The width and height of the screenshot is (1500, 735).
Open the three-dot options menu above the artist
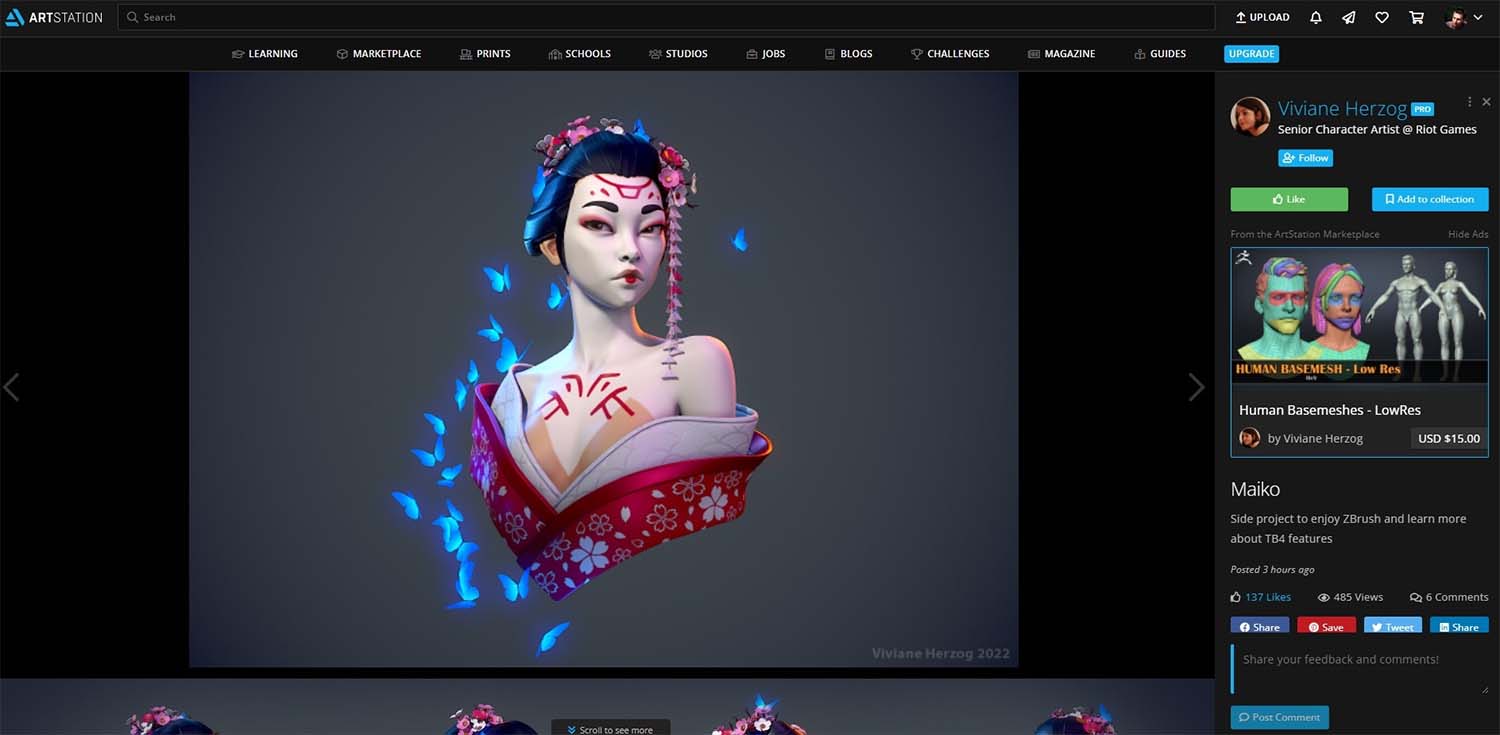click(x=1469, y=101)
